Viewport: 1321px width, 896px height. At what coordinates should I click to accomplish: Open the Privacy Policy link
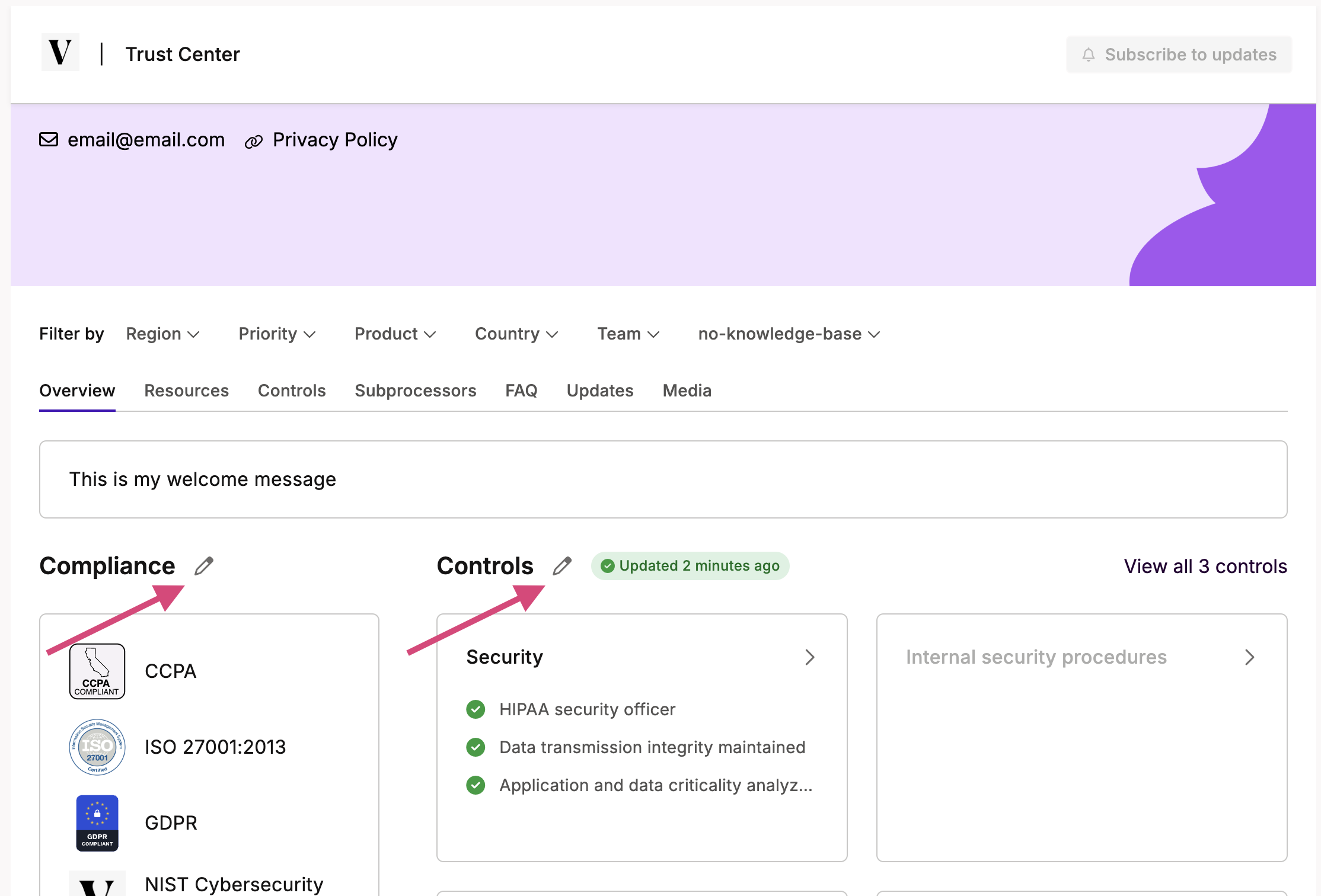(335, 140)
